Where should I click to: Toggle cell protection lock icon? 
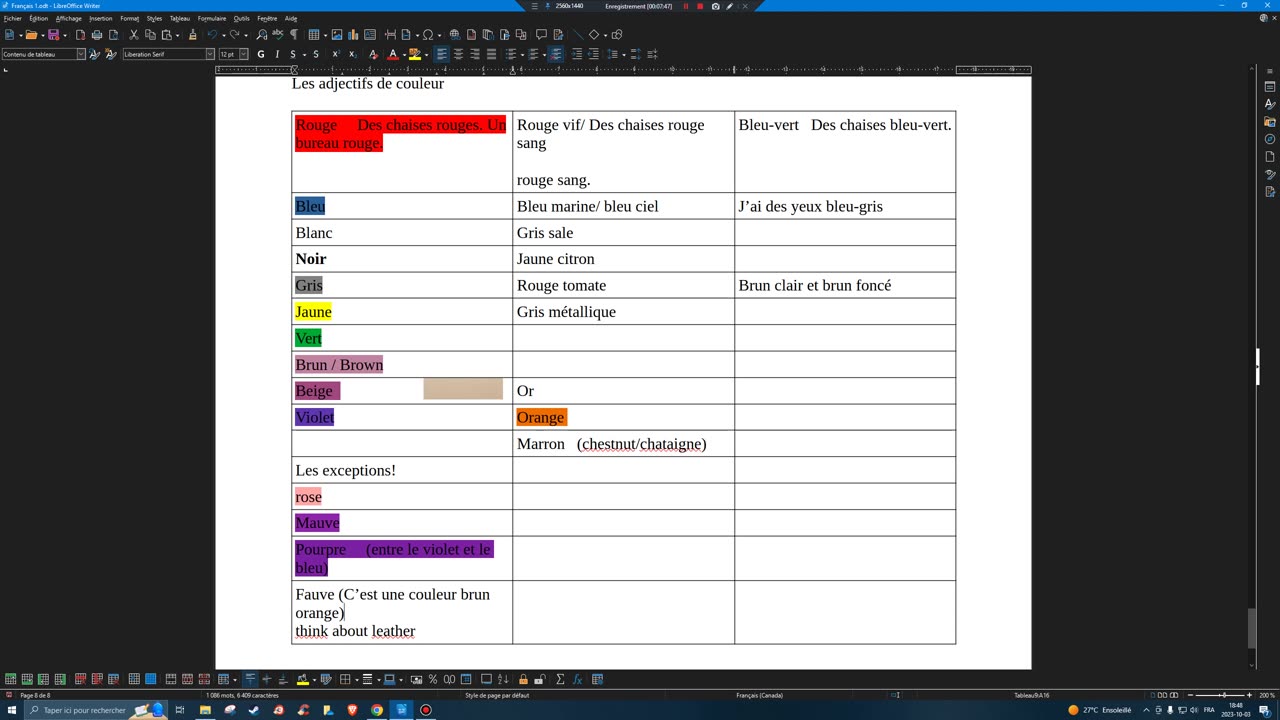point(523,679)
